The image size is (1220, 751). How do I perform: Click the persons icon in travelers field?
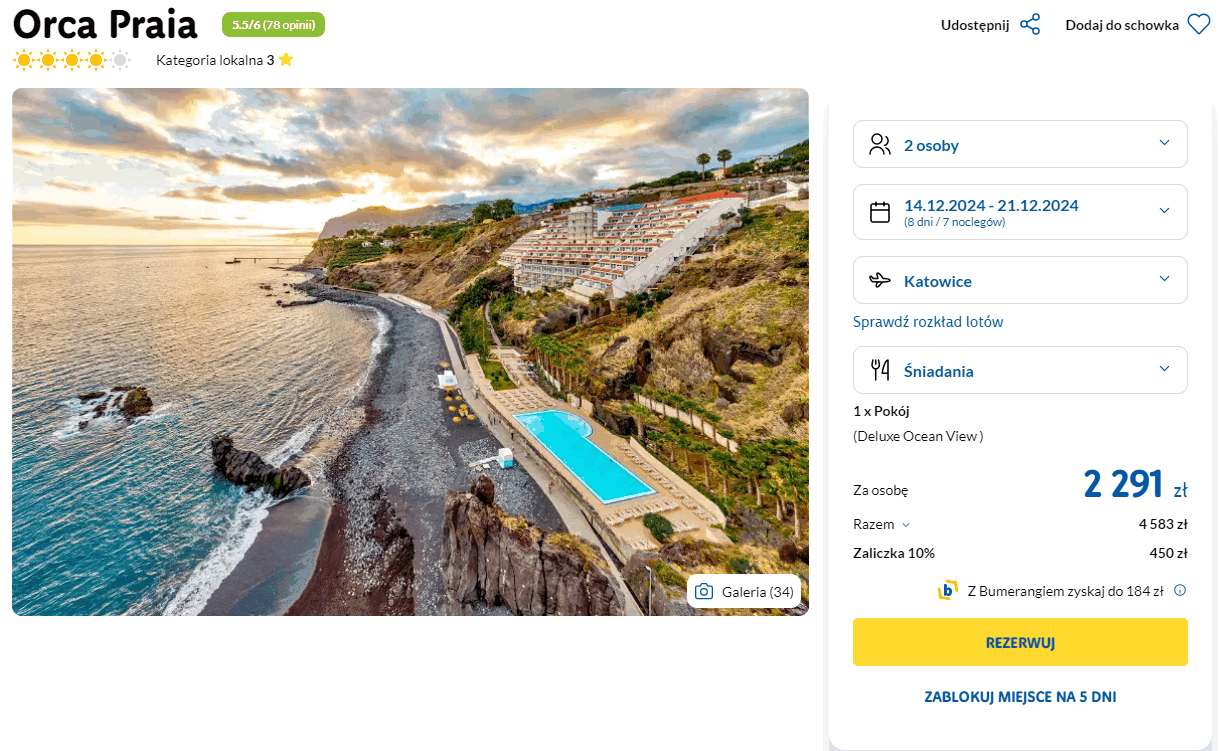[x=880, y=145]
